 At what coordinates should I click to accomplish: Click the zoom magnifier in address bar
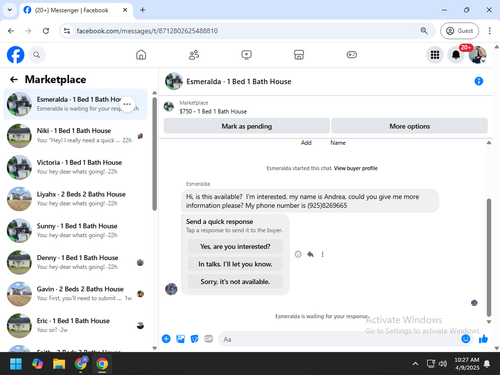pos(424,31)
